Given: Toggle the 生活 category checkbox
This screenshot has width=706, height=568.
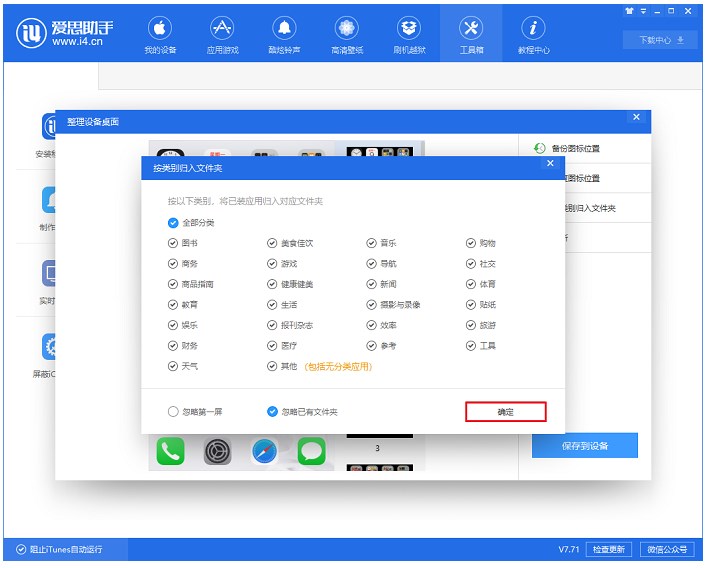Looking at the screenshot, I should [x=272, y=305].
